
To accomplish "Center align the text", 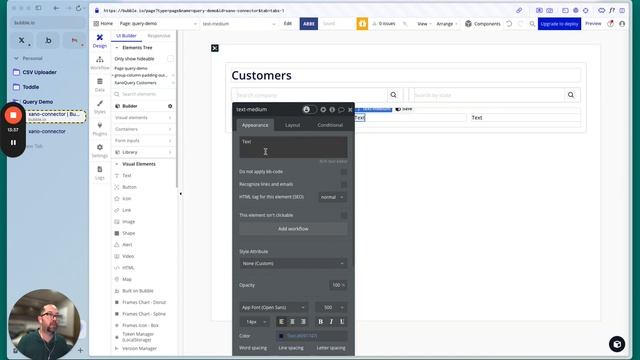I will (x=292, y=322).
